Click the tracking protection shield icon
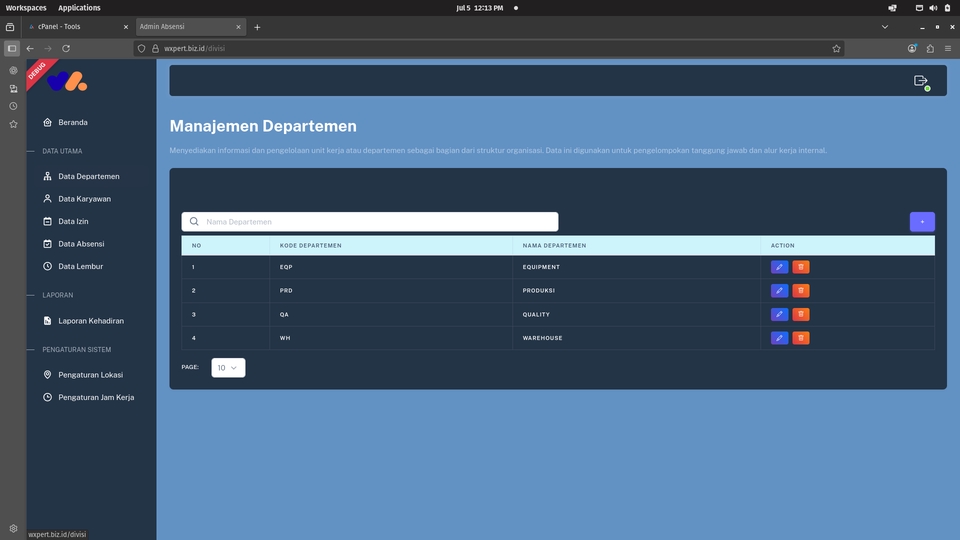This screenshot has height=540, width=960. pyautogui.click(x=141, y=48)
